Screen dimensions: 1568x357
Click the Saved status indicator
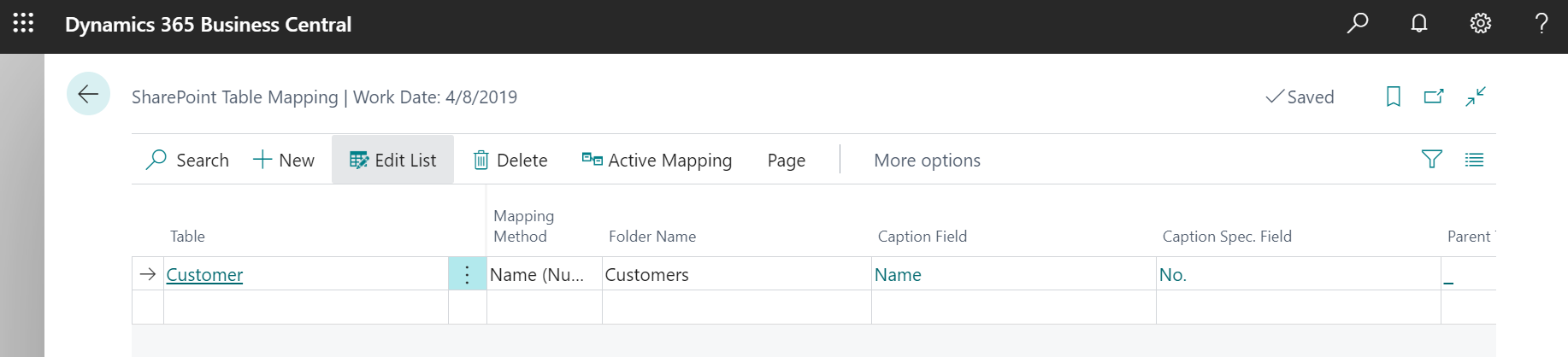coord(1300,97)
